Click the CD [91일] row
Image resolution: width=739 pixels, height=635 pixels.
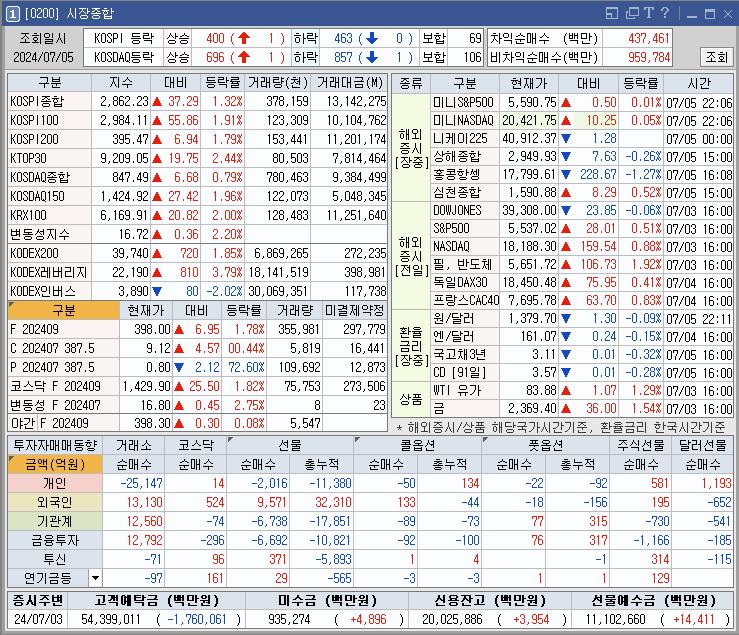click(582, 372)
